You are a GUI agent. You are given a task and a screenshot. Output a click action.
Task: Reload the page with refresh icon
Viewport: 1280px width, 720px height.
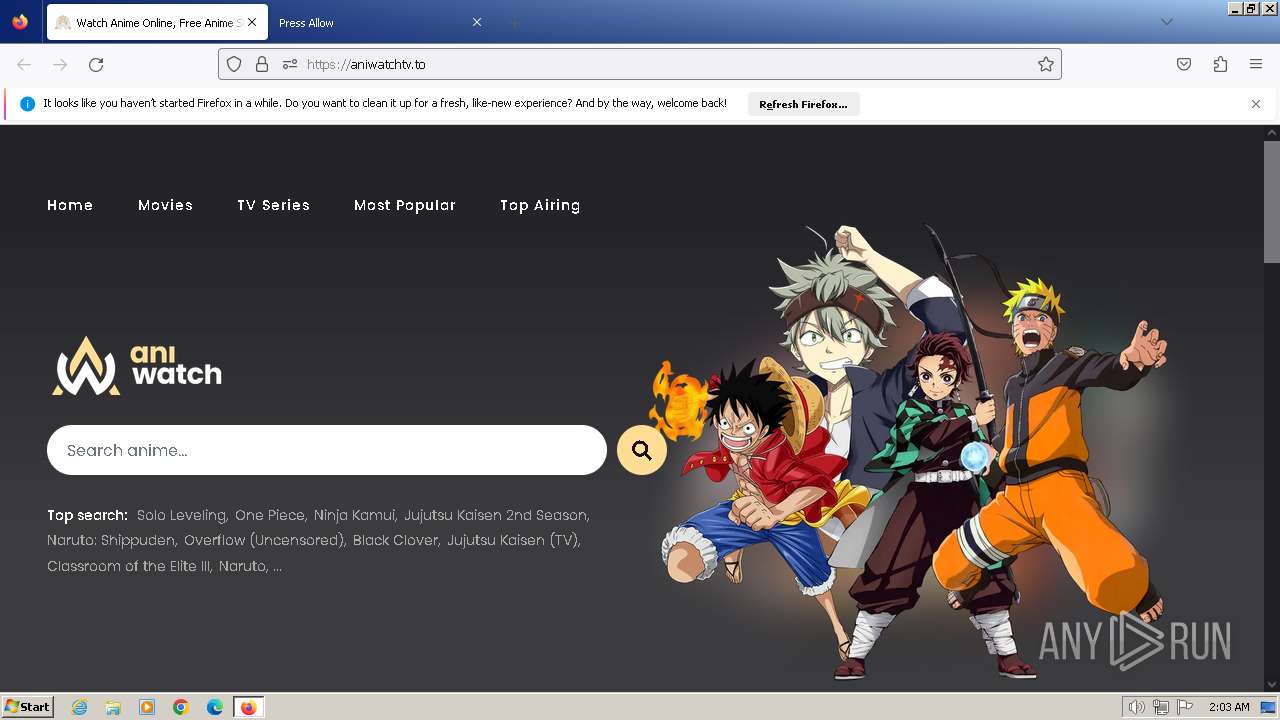(x=96, y=64)
